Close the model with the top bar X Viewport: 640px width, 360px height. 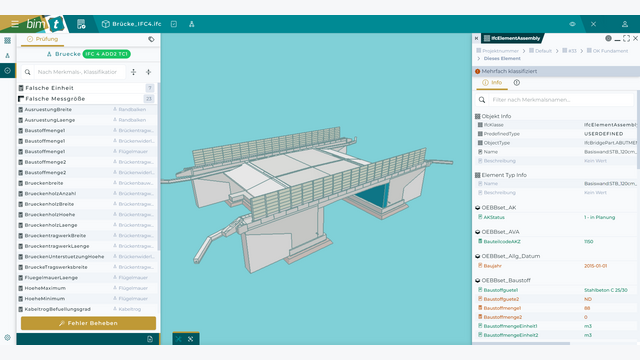(593, 24)
